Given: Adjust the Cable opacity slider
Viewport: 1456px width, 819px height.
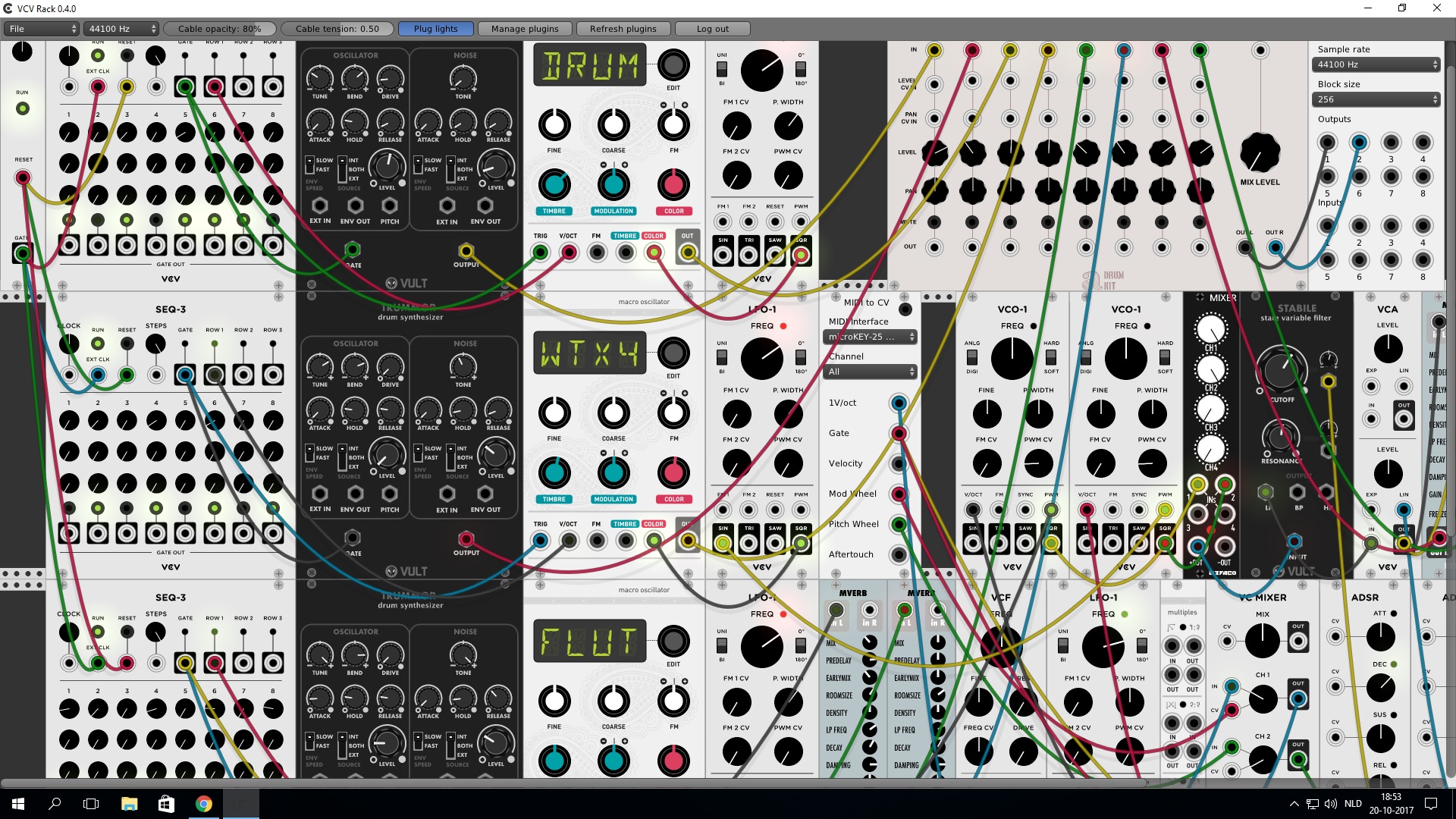Looking at the screenshot, I should [220, 29].
